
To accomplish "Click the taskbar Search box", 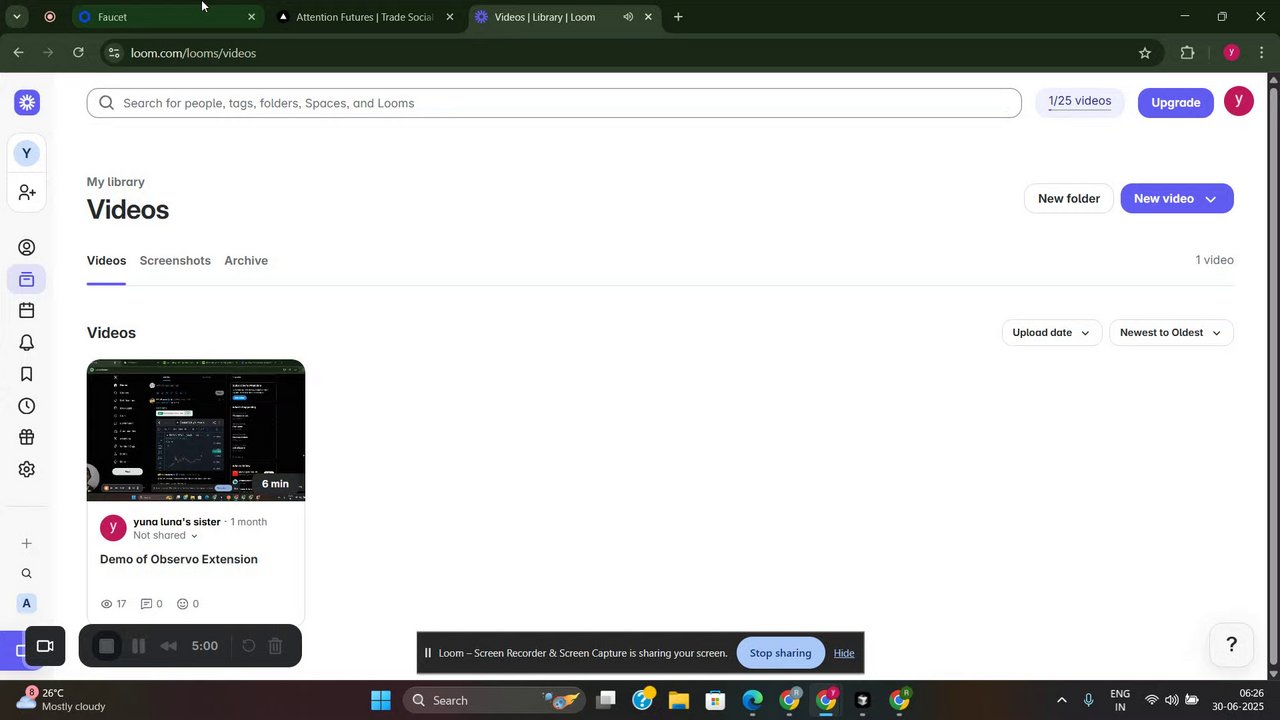I will click(x=495, y=700).
